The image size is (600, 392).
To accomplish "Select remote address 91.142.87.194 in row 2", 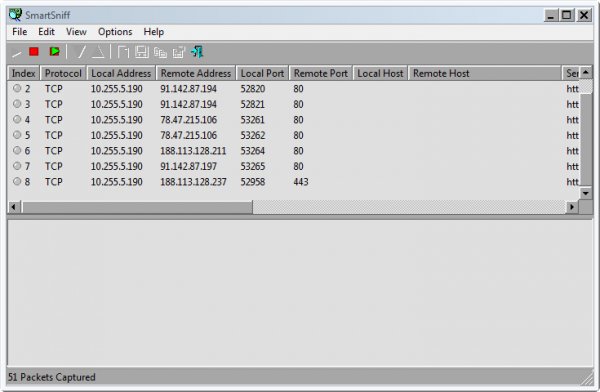I will (x=188, y=89).
